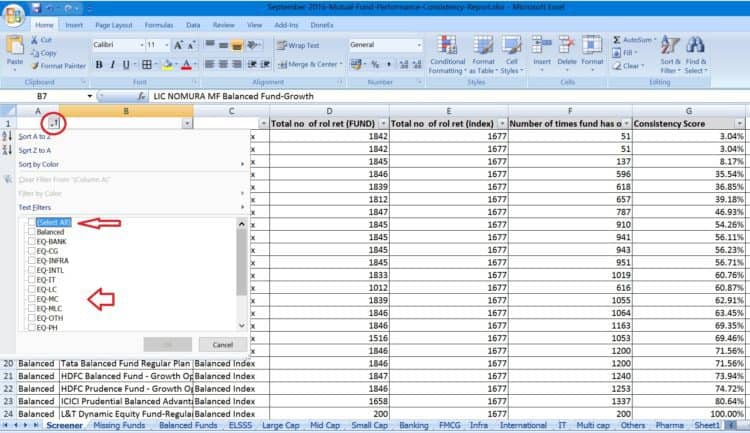Toggle Bold formatting
This screenshot has height=433, width=750.
(99, 64)
